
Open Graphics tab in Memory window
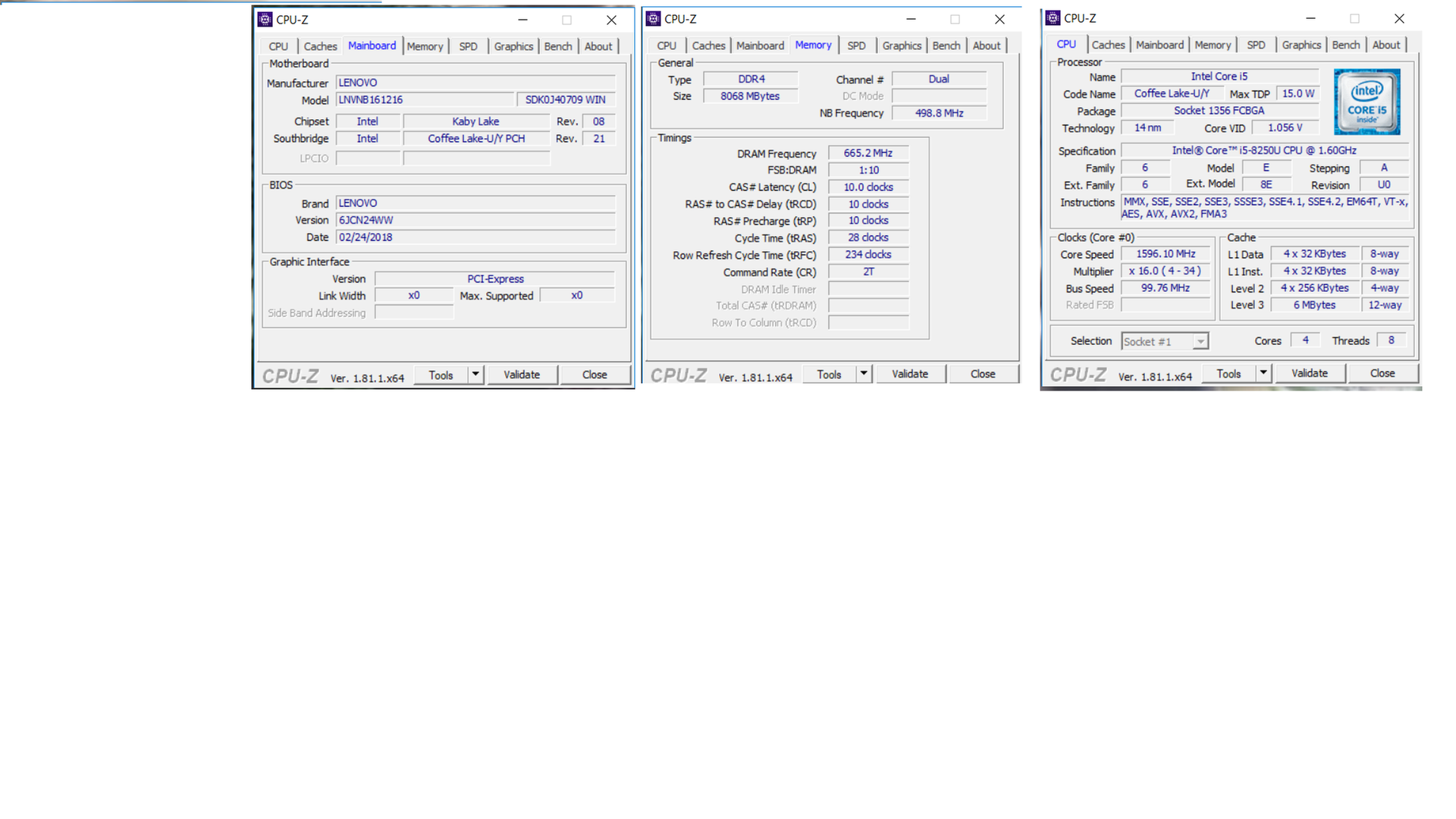pyautogui.click(x=902, y=45)
